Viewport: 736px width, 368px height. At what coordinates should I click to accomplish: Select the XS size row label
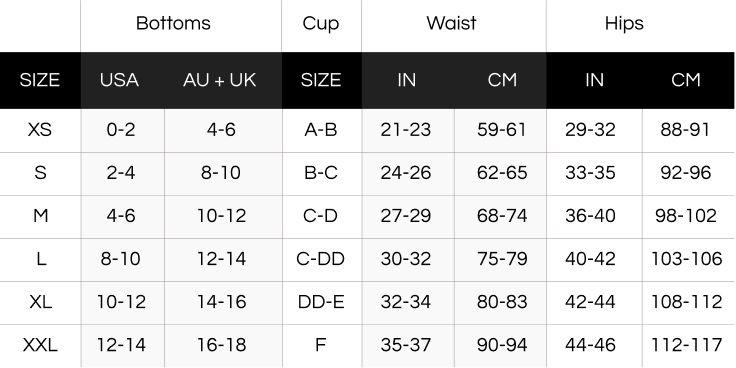[x=40, y=130]
